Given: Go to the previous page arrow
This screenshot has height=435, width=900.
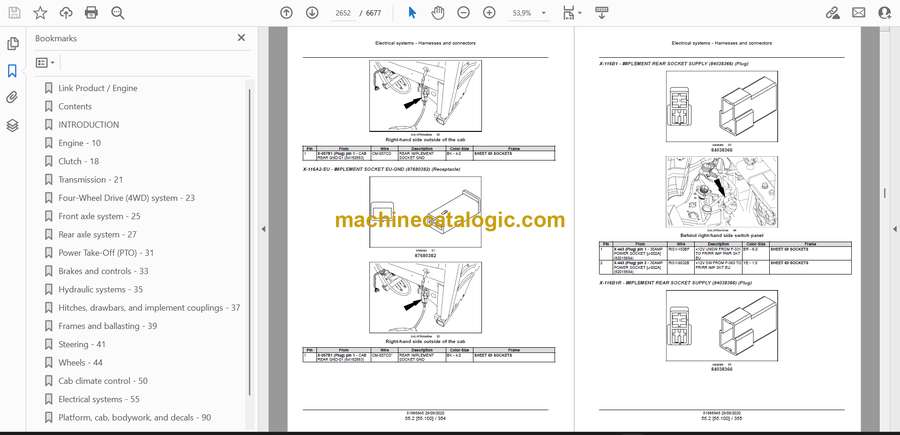Looking at the screenshot, I should [286, 13].
